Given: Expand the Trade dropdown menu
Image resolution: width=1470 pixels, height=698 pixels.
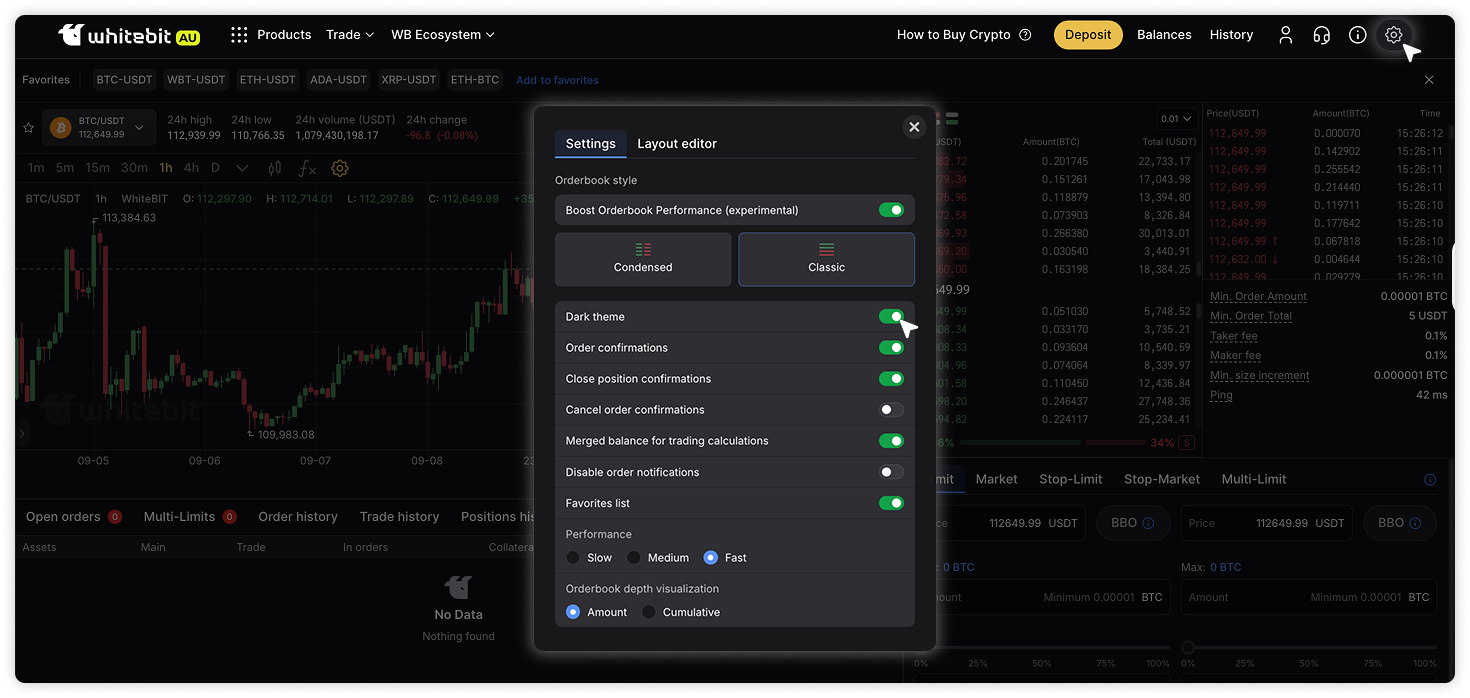Looking at the screenshot, I should pos(349,35).
